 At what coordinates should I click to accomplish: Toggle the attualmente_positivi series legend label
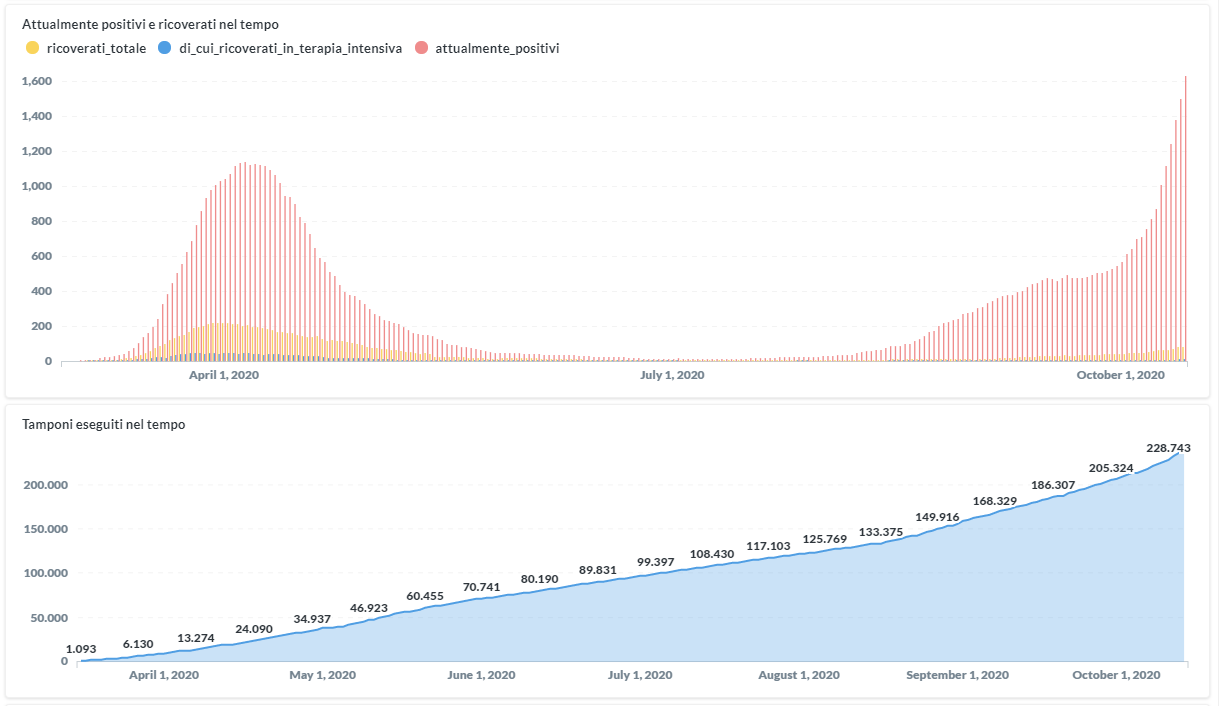[x=497, y=48]
